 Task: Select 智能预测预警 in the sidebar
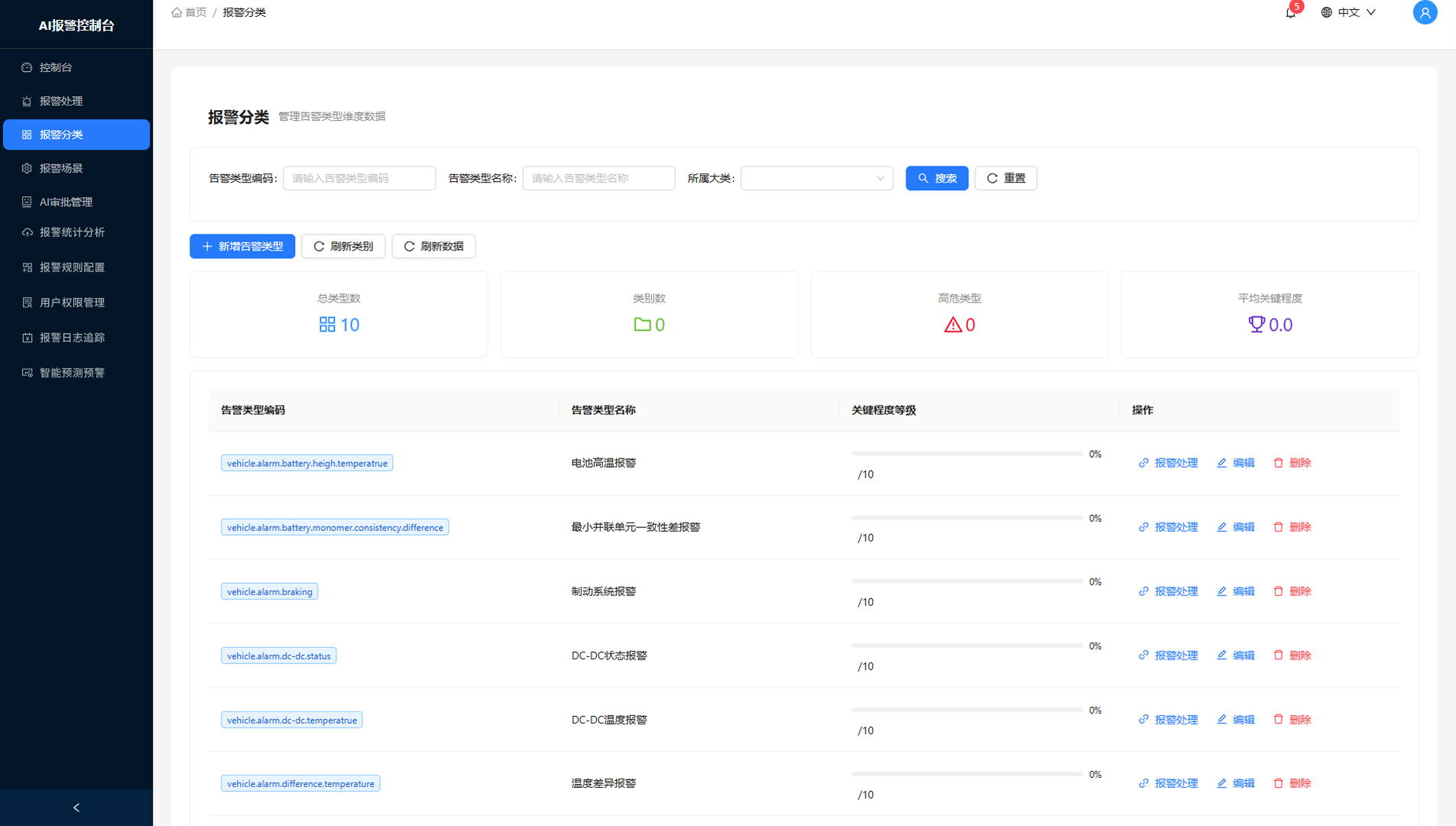72,373
